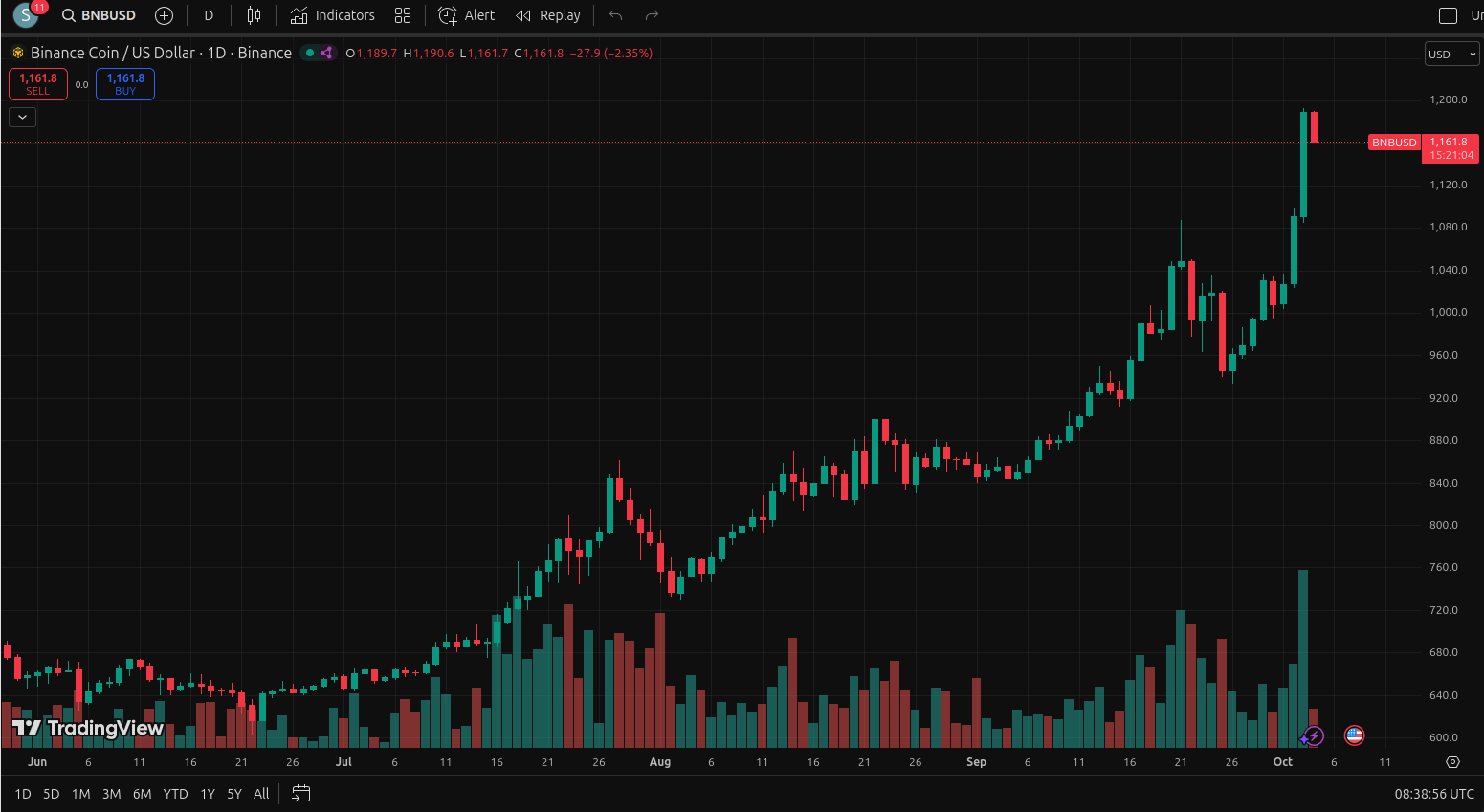Click the Oct label on time axis
This screenshot has width=1484, height=812.
(x=1283, y=762)
